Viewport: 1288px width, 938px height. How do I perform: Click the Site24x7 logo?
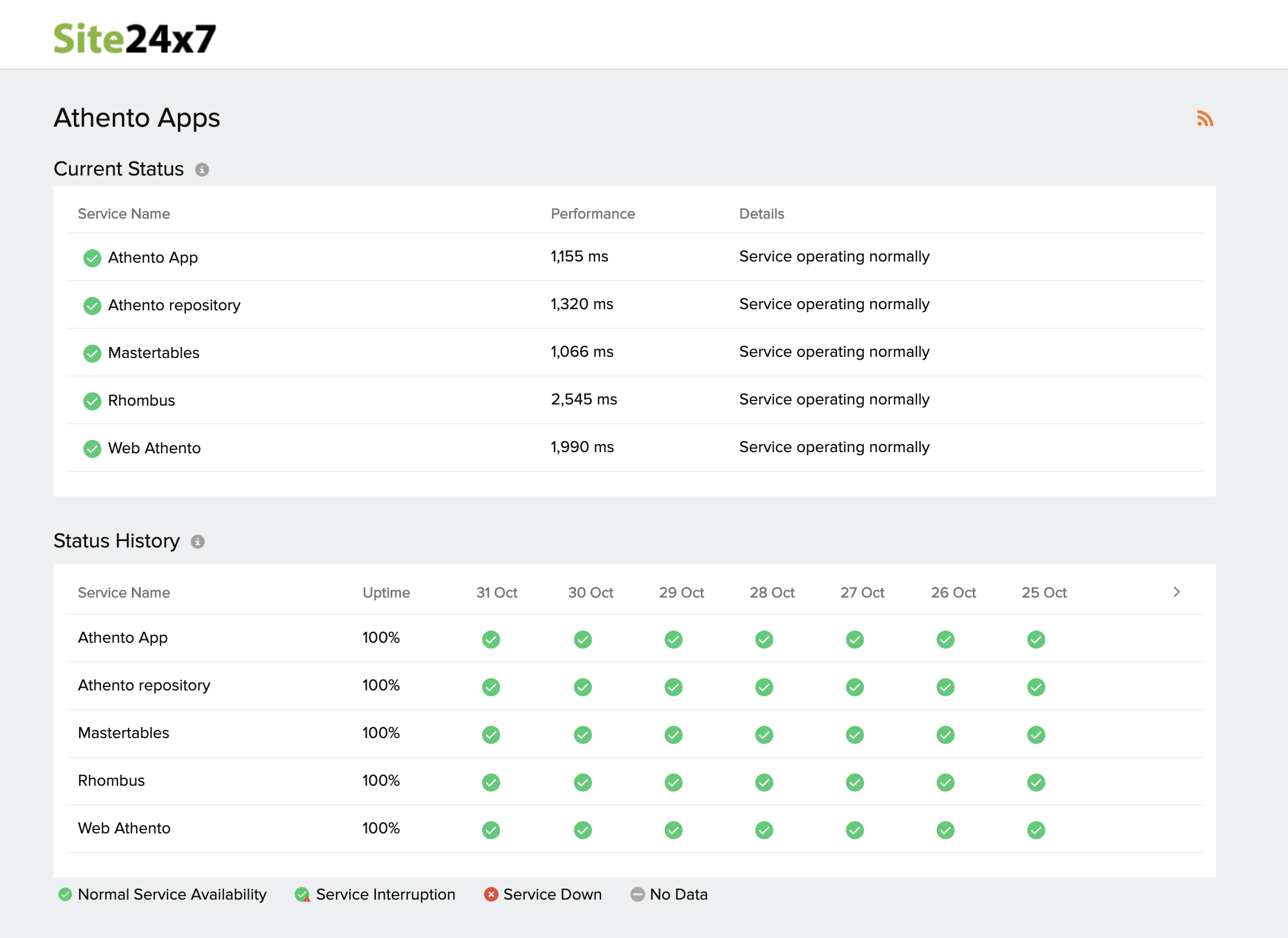click(x=135, y=38)
